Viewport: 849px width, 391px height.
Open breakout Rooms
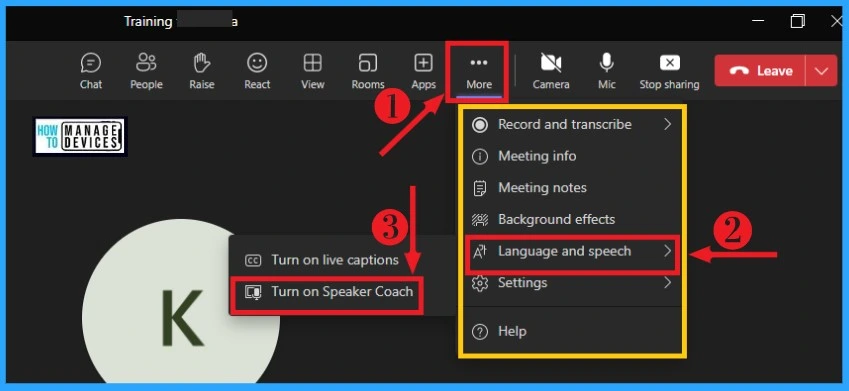(368, 71)
